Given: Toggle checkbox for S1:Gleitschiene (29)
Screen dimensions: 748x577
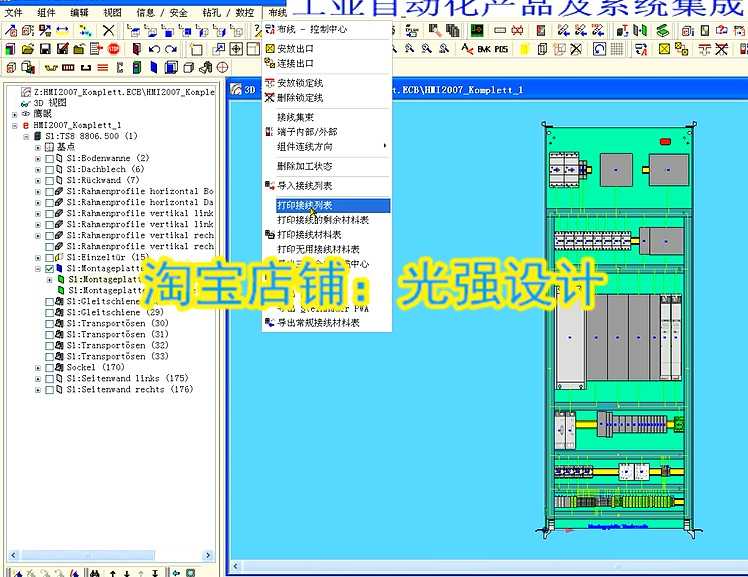Looking at the screenshot, I should click(50, 313).
